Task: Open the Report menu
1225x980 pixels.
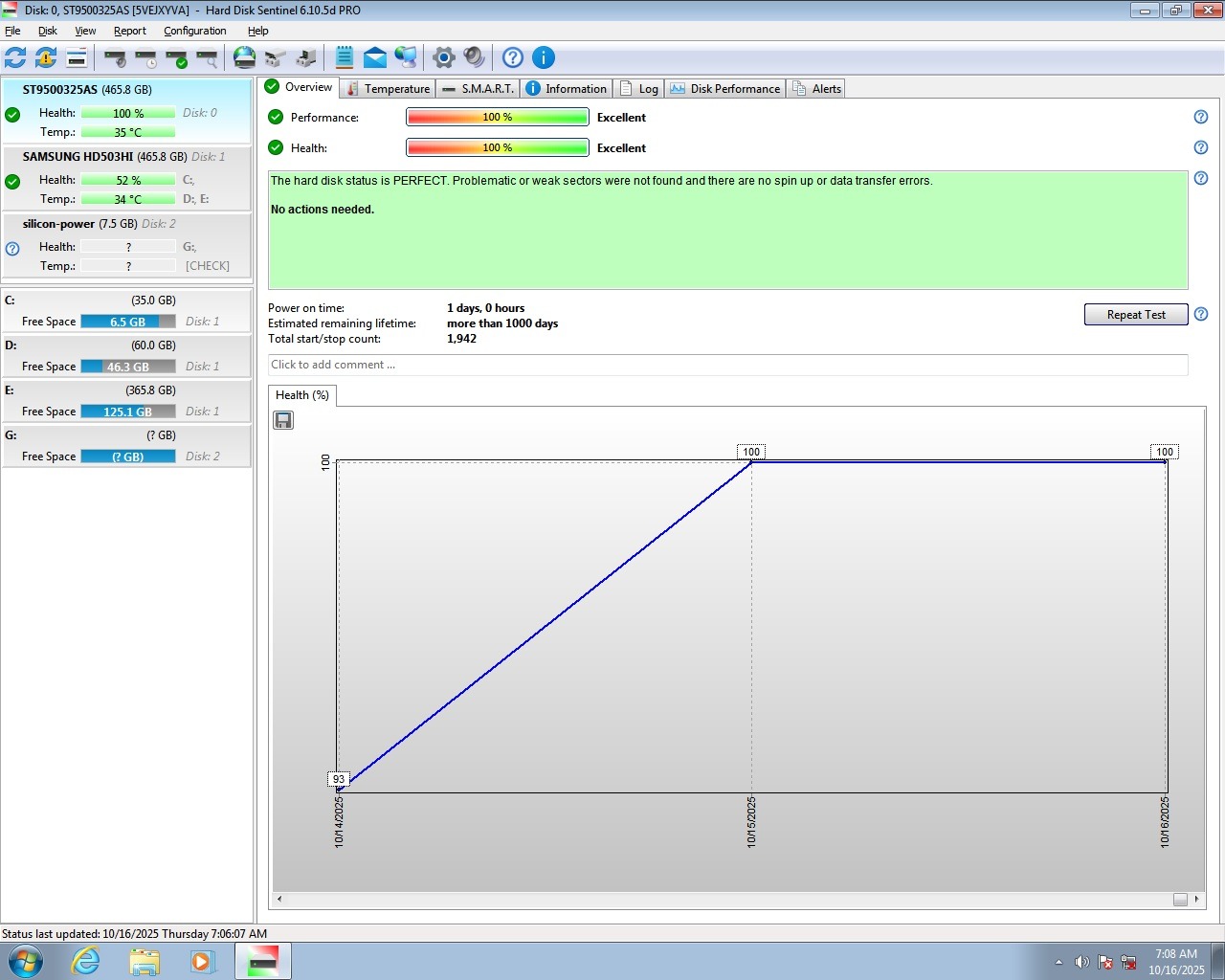Action: [x=129, y=31]
